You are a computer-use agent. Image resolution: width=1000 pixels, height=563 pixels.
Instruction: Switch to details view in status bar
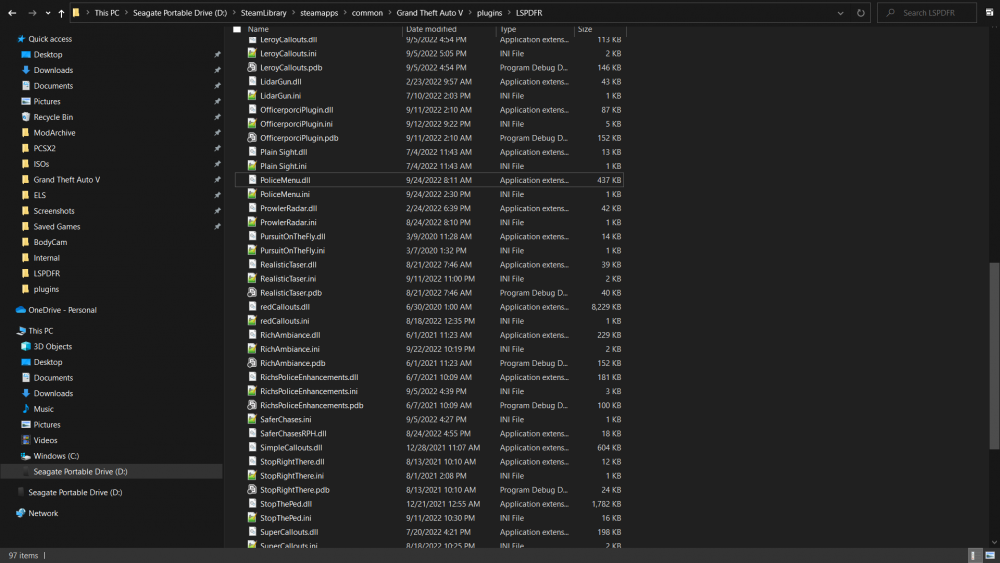(973, 555)
